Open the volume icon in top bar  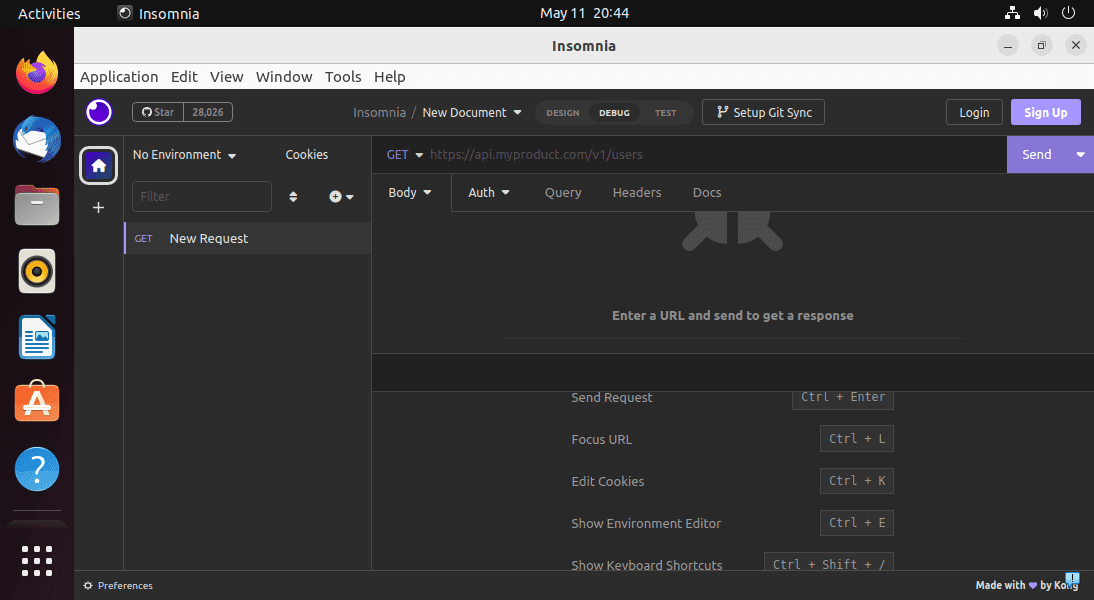(x=1040, y=13)
